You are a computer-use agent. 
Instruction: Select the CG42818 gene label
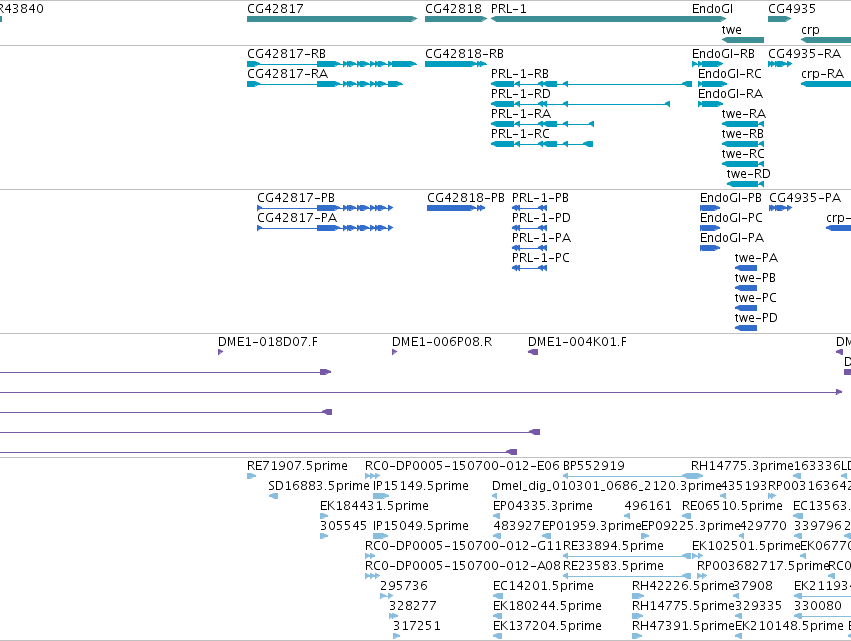[453, 9]
